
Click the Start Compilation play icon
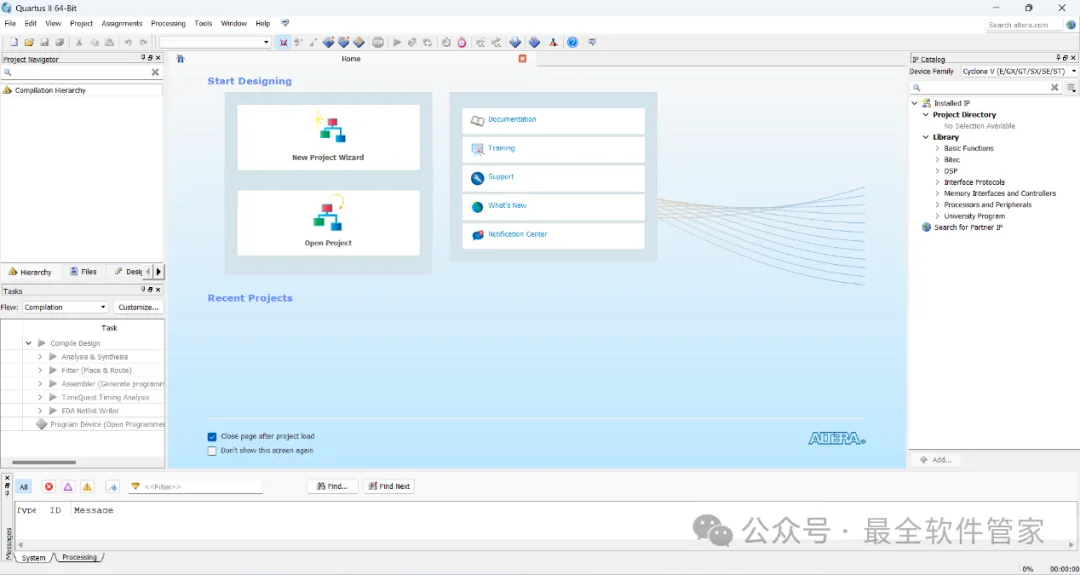[397, 42]
